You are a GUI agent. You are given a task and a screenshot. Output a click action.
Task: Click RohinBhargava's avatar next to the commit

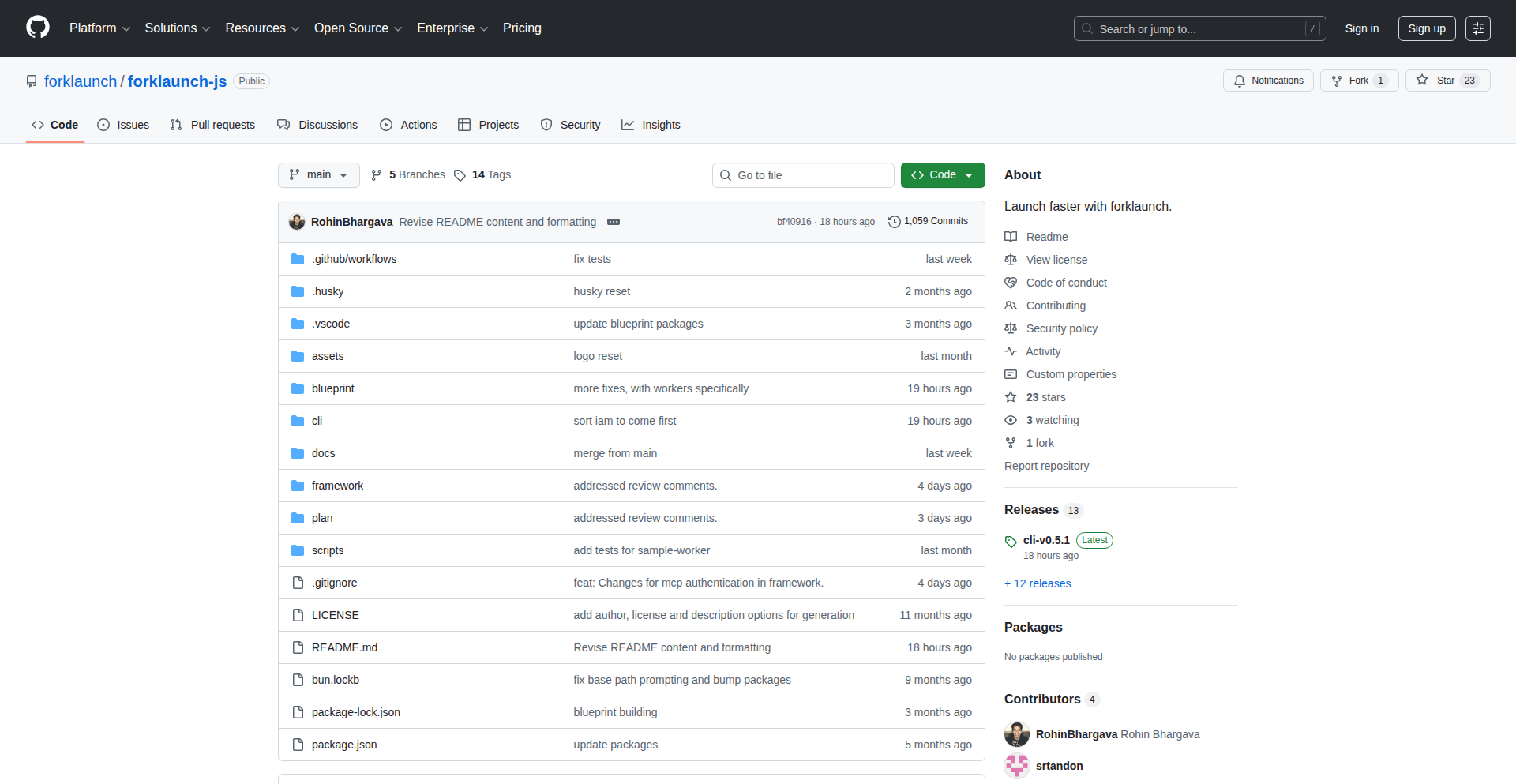point(297,222)
